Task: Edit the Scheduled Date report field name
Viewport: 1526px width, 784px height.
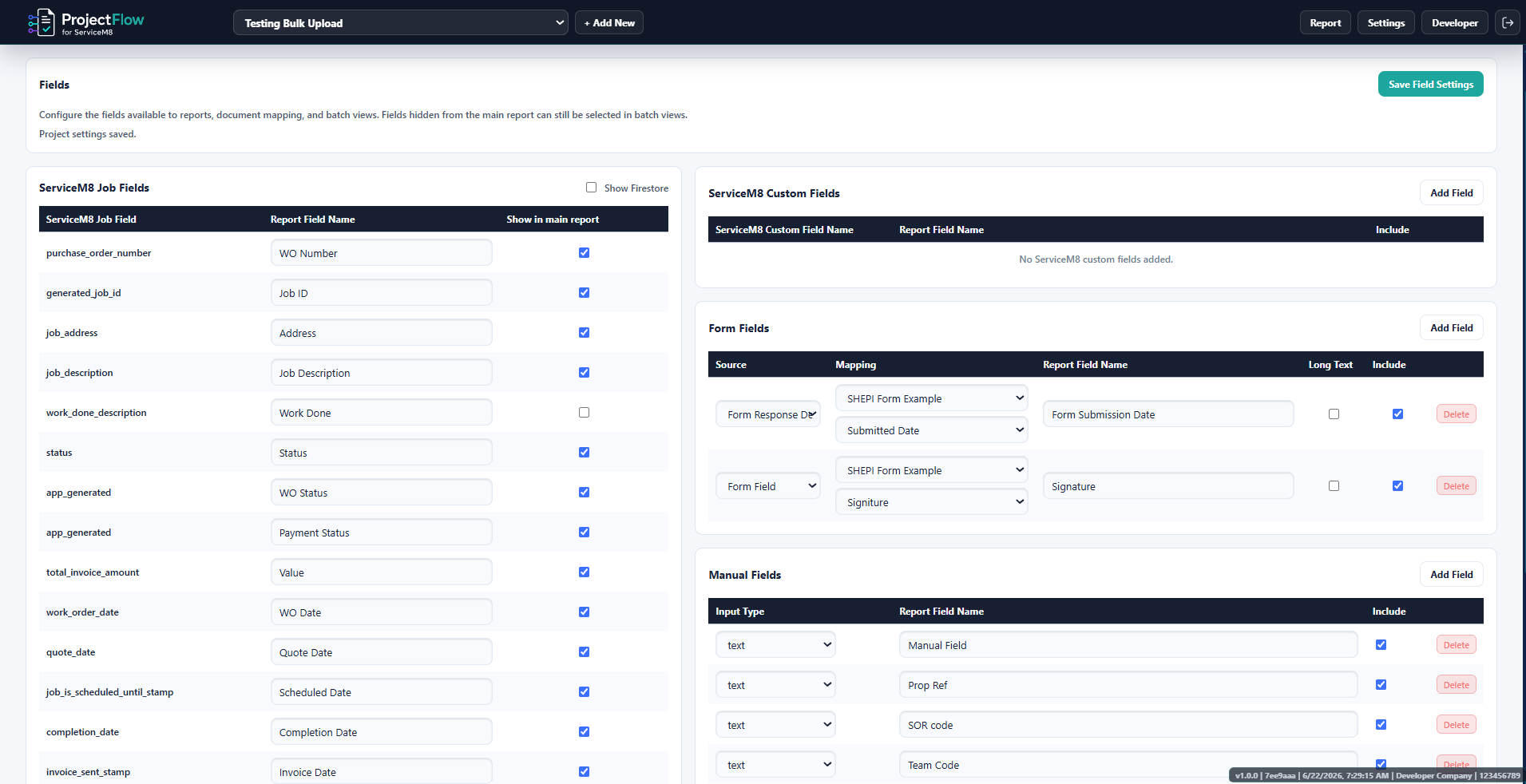Action: pos(382,692)
